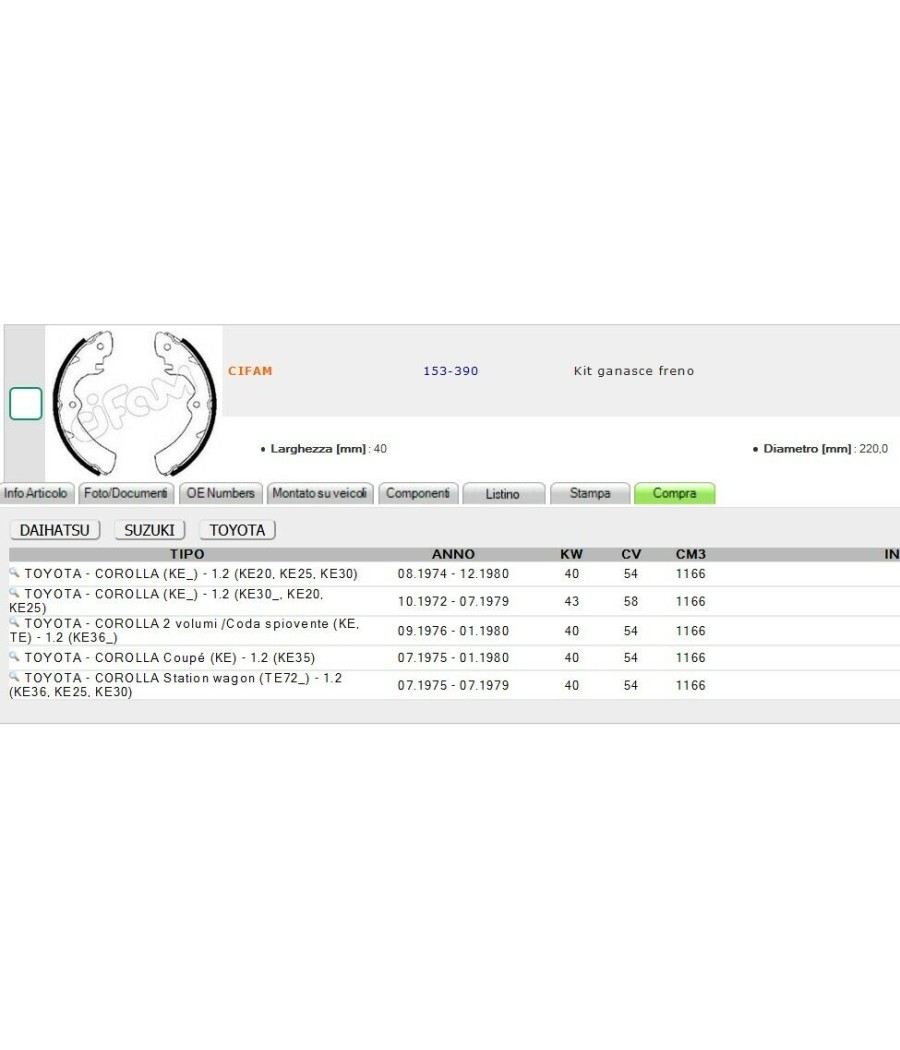Click the CV value 58

(x=631, y=601)
